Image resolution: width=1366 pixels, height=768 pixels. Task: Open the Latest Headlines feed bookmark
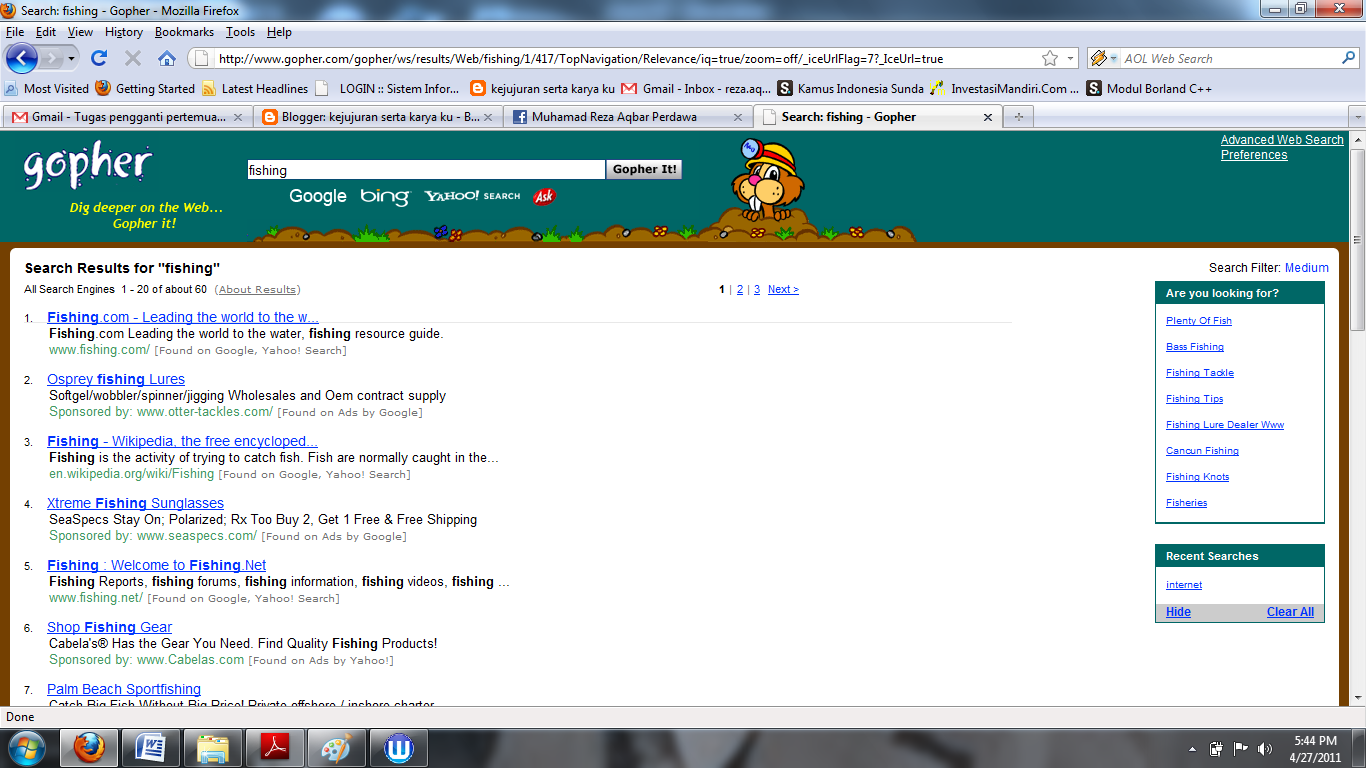[255, 88]
